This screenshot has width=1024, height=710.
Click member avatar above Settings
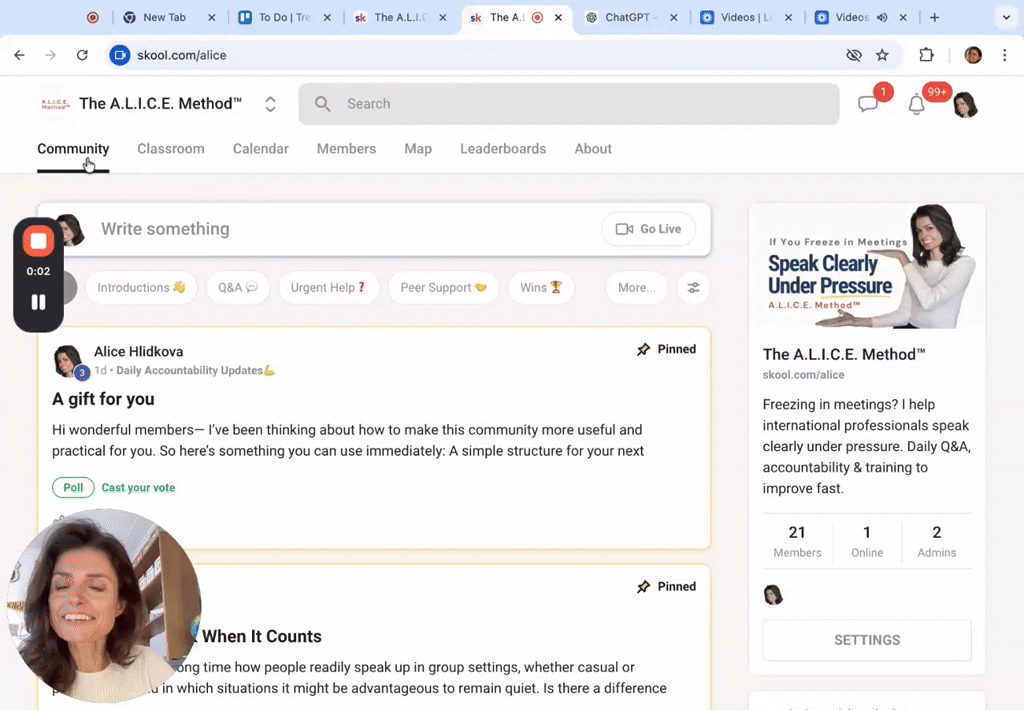[773, 595]
